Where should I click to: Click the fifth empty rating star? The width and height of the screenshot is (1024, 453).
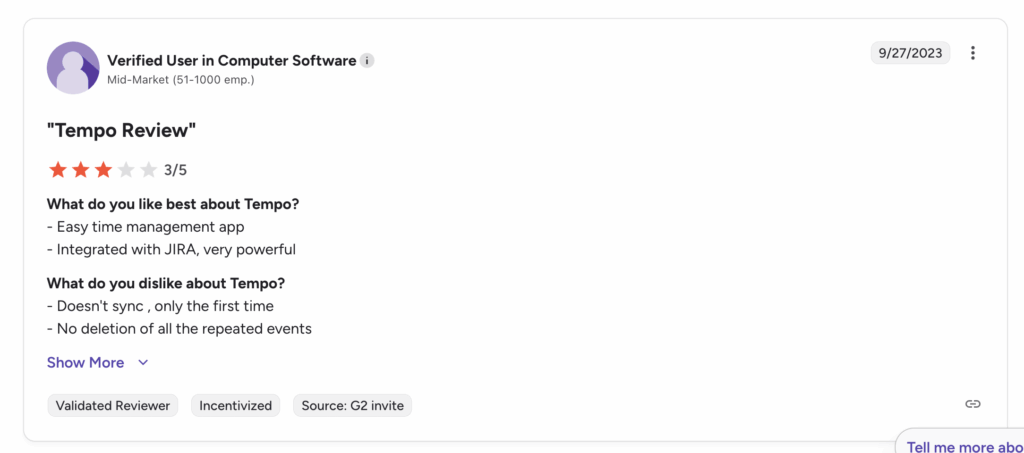click(x=149, y=170)
